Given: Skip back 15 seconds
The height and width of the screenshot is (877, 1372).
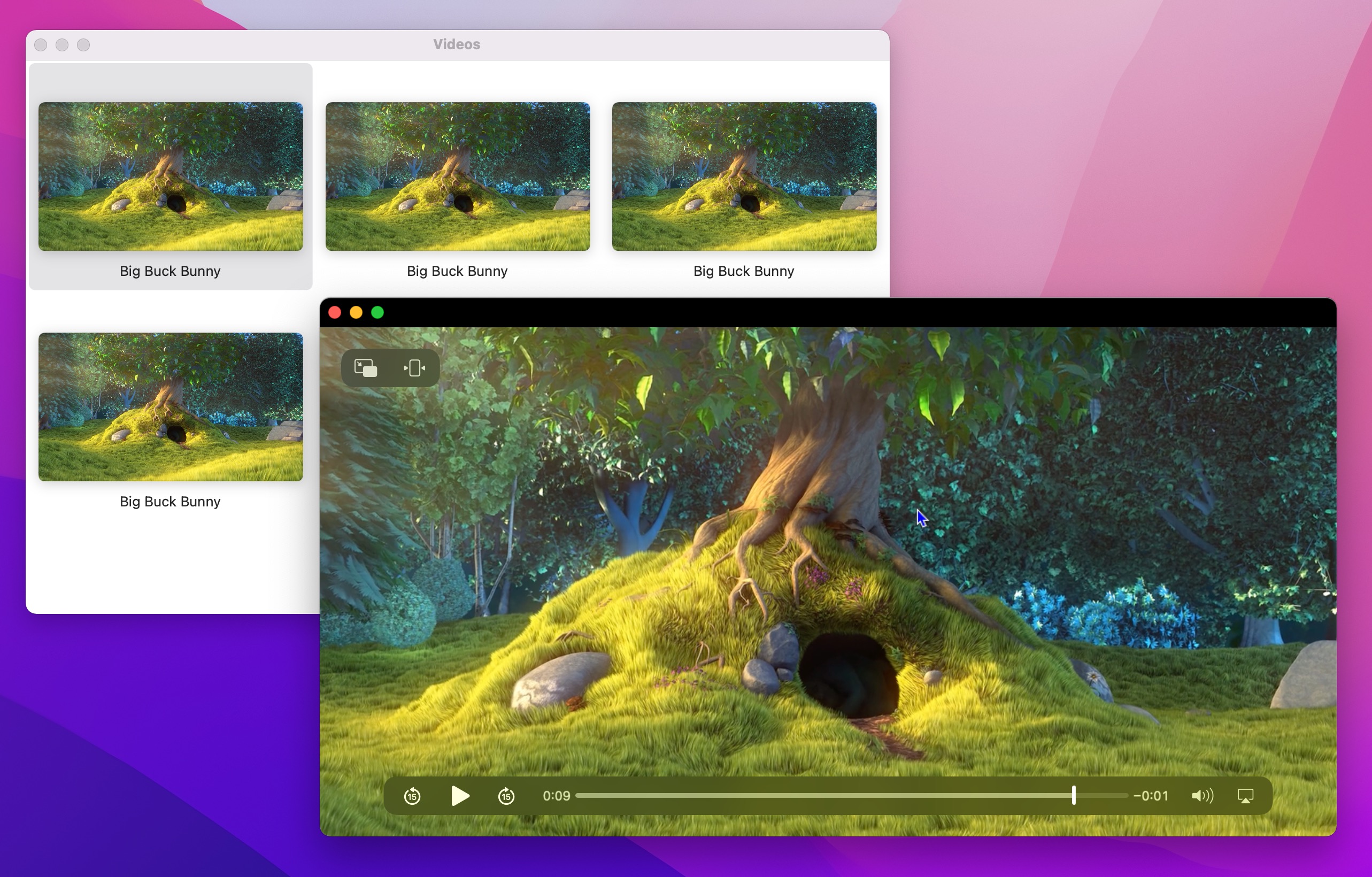Looking at the screenshot, I should click(x=412, y=796).
